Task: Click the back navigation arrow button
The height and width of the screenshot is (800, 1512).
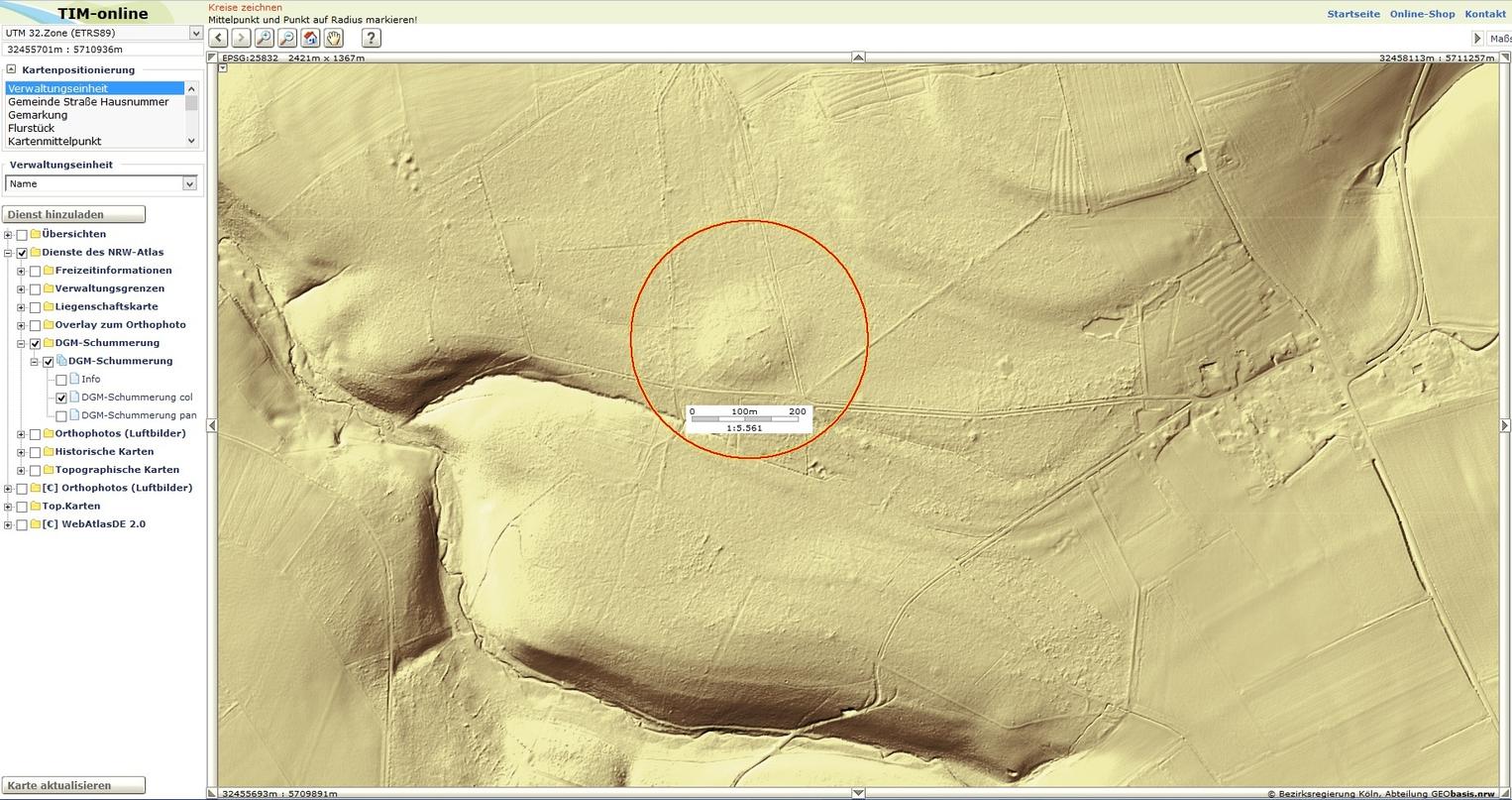Action: 218,38
